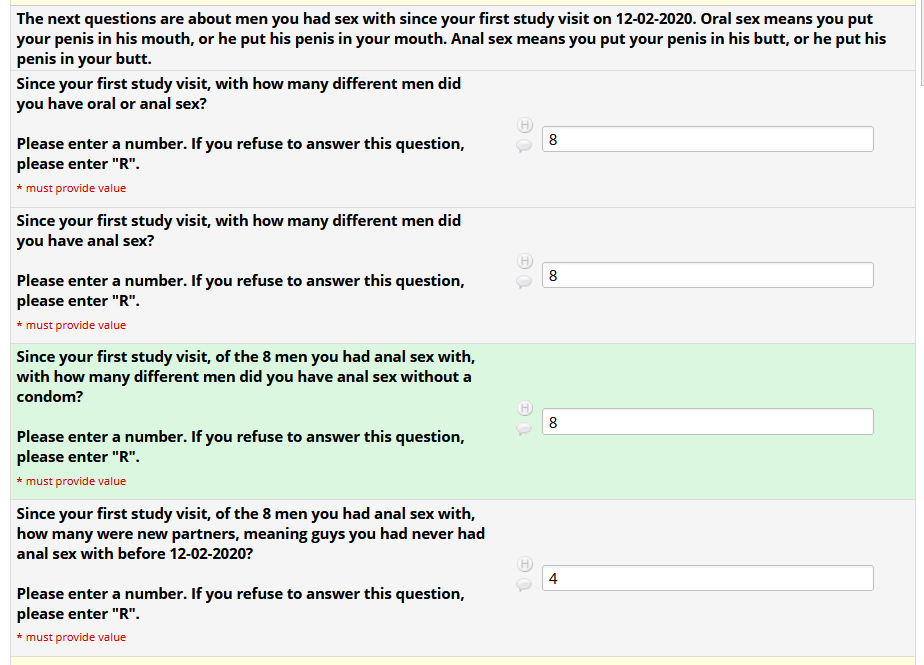Click the introductory text about oral and anal sex definitions

click(x=451, y=39)
